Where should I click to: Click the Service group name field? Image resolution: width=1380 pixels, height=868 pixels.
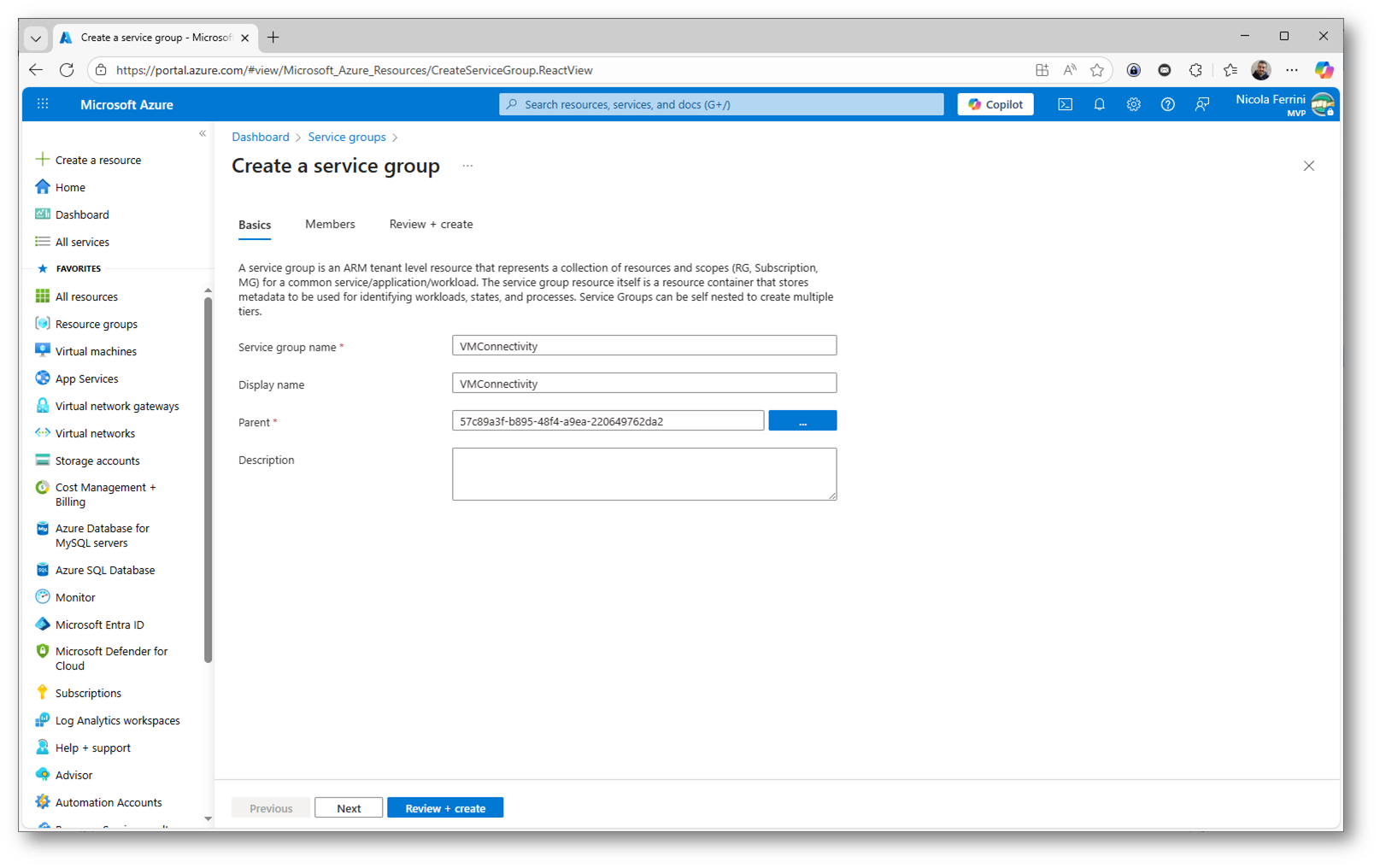pyautogui.click(x=644, y=346)
